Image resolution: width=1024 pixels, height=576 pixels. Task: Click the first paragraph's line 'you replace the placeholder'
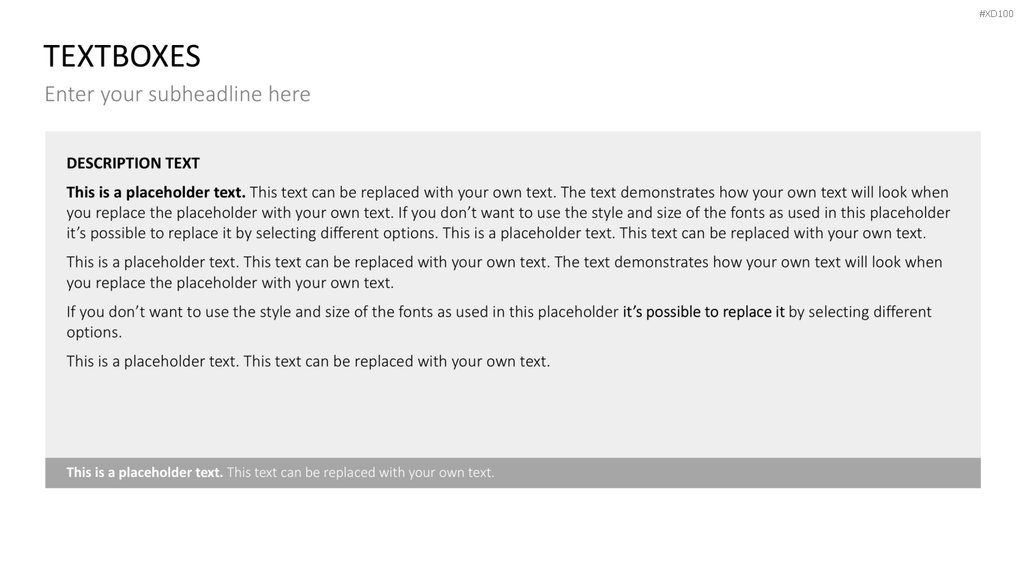coord(508,213)
